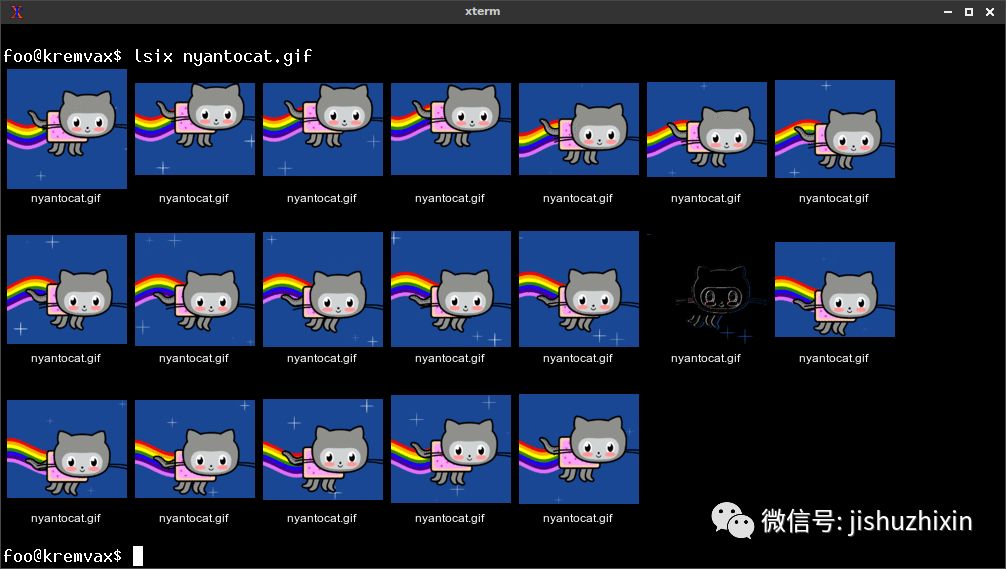Maximize the xterm window
Screen dimensions: 1006x569
(x=969, y=12)
